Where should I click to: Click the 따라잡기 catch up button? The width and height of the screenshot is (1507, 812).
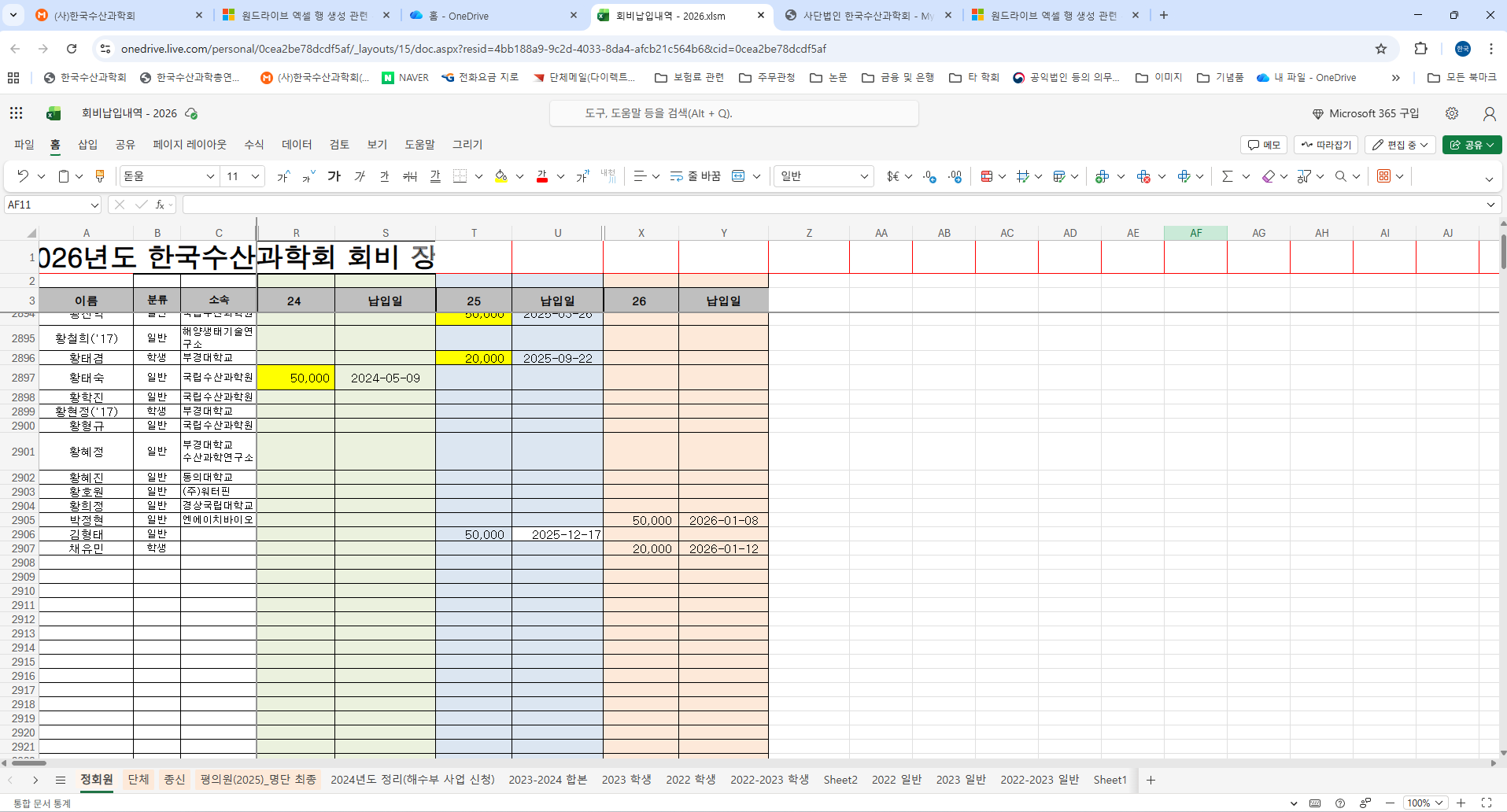coord(1326,145)
